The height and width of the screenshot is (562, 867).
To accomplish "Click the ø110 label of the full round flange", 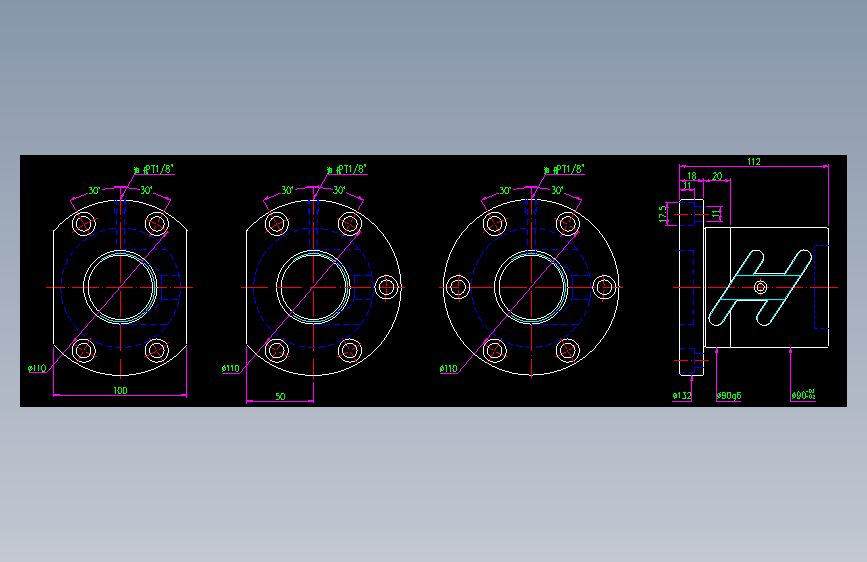I will click(x=449, y=368).
